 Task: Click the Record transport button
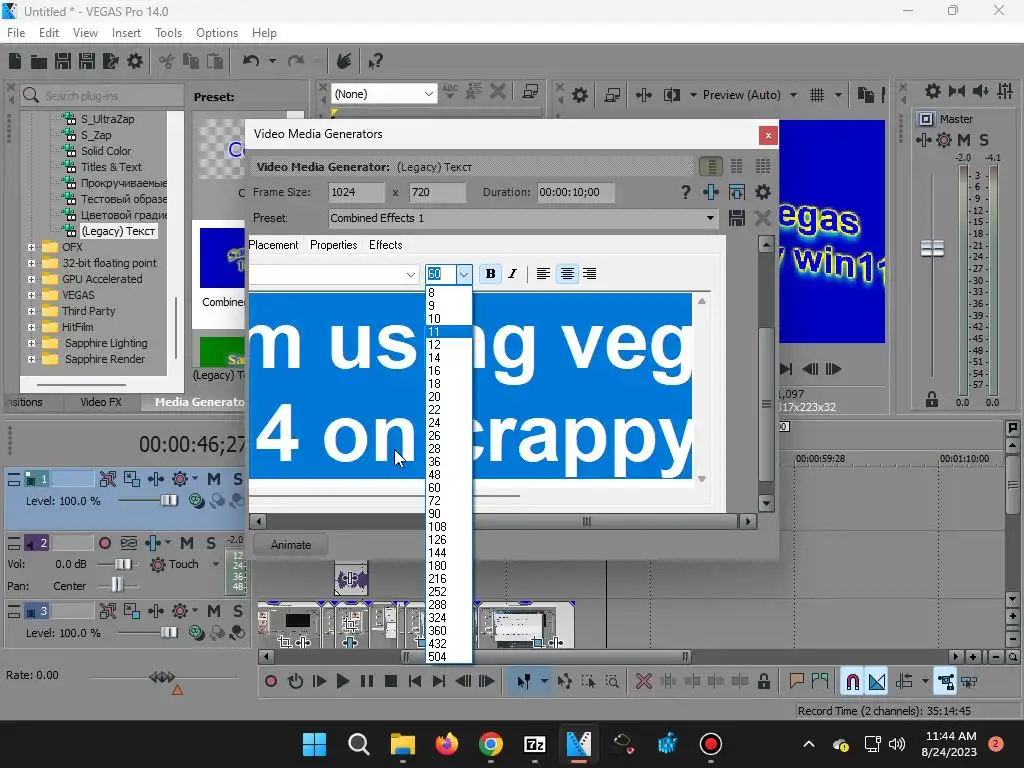coord(270,682)
